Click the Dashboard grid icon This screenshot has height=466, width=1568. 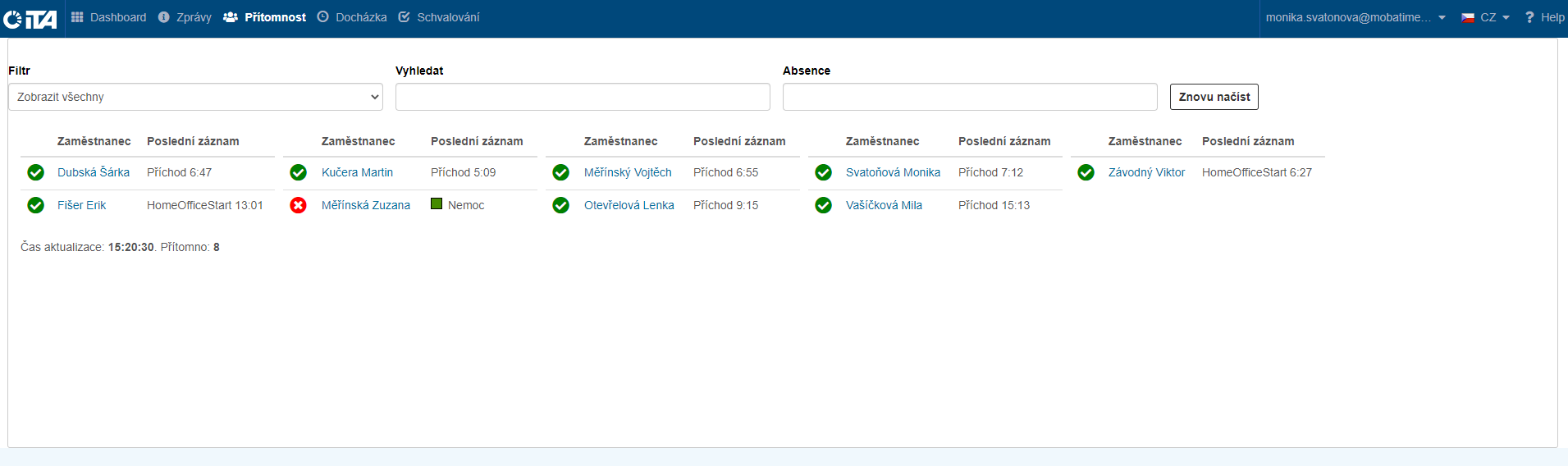[77, 17]
